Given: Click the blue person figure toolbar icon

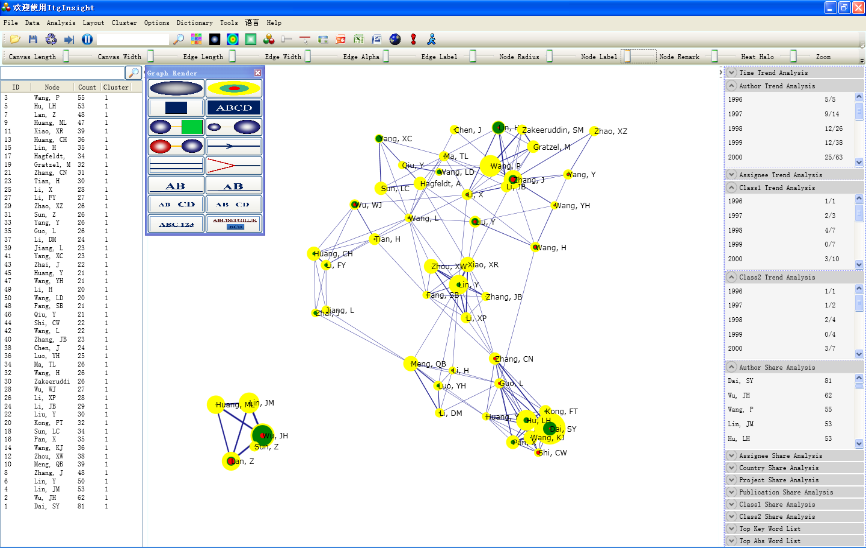Looking at the screenshot, I should 431,39.
